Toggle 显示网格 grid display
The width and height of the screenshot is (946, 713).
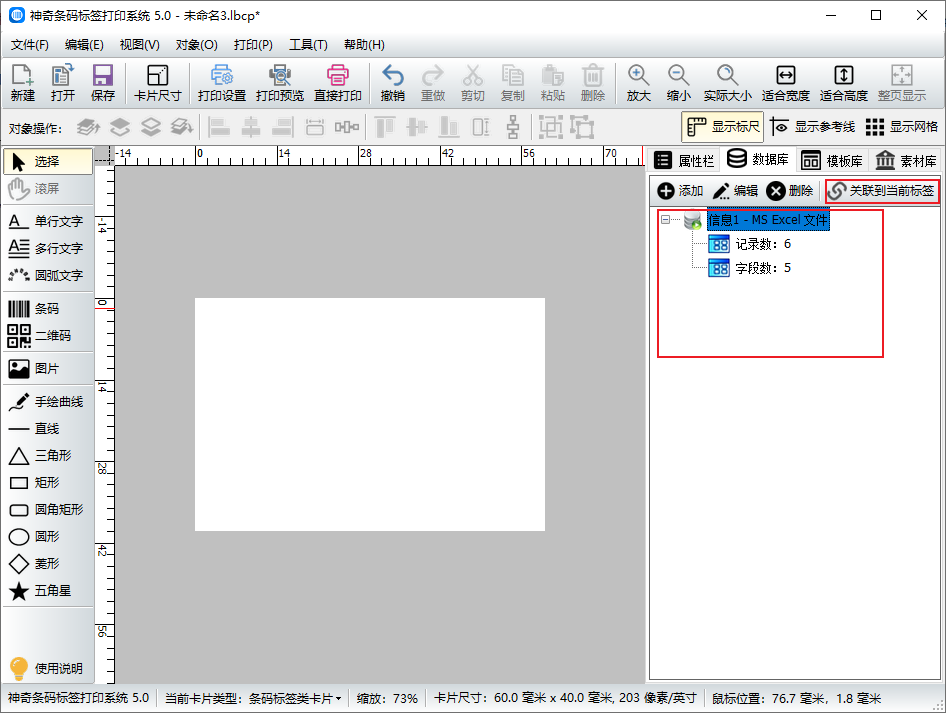901,127
